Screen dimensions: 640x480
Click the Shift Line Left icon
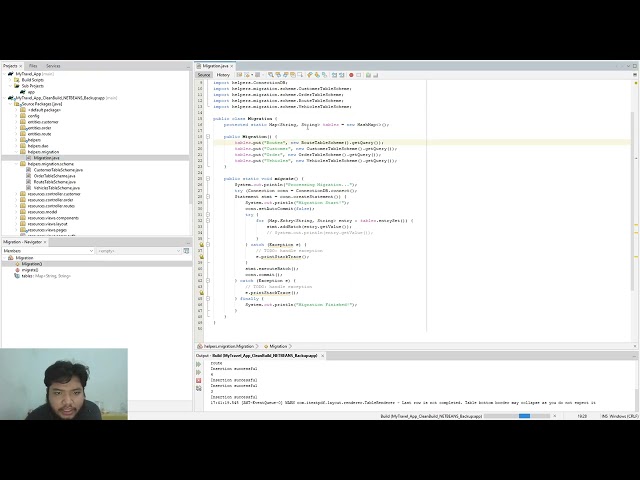click(x=334, y=75)
